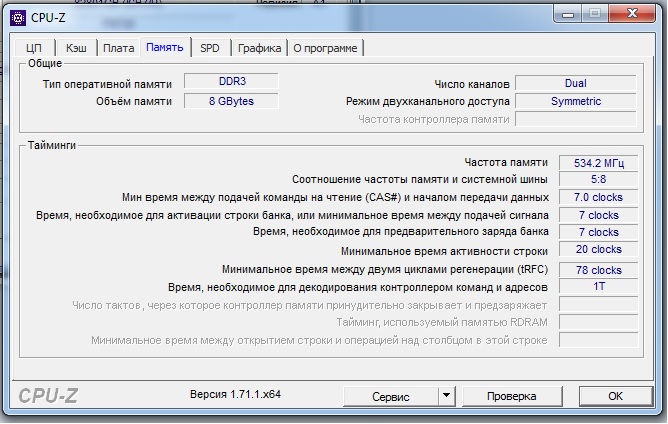This screenshot has height=424, width=668.
Task: Select the DDR3 memory type value
Action: click(x=231, y=81)
